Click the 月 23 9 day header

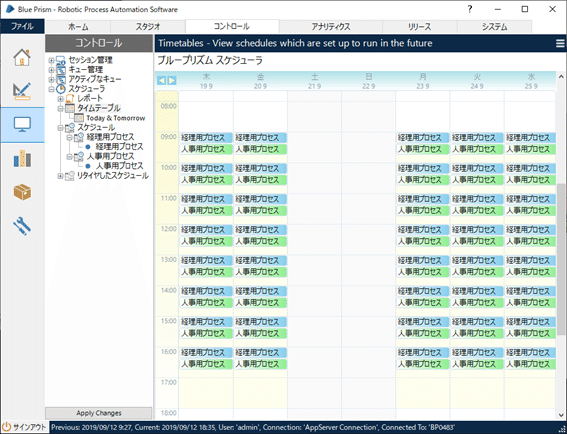[x=423, y=81]
